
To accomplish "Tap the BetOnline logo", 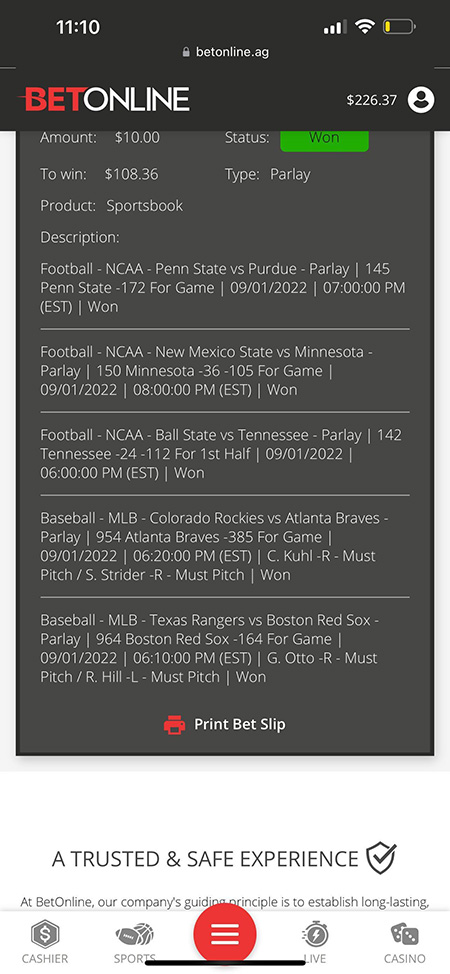I will 104,99.
